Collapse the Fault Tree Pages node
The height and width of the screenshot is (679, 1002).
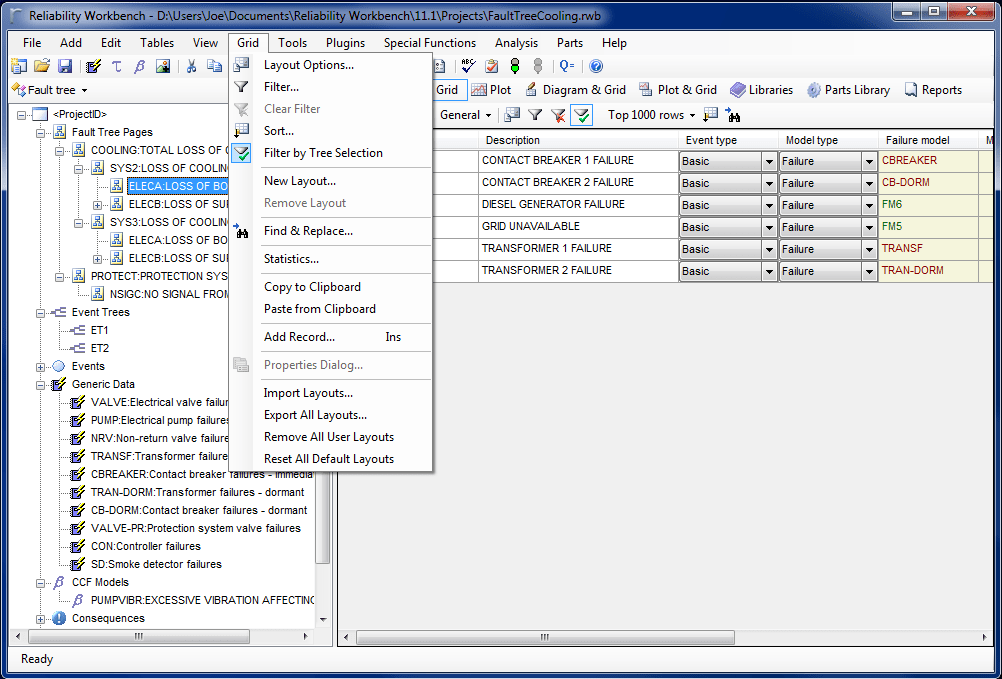point(40,133)
